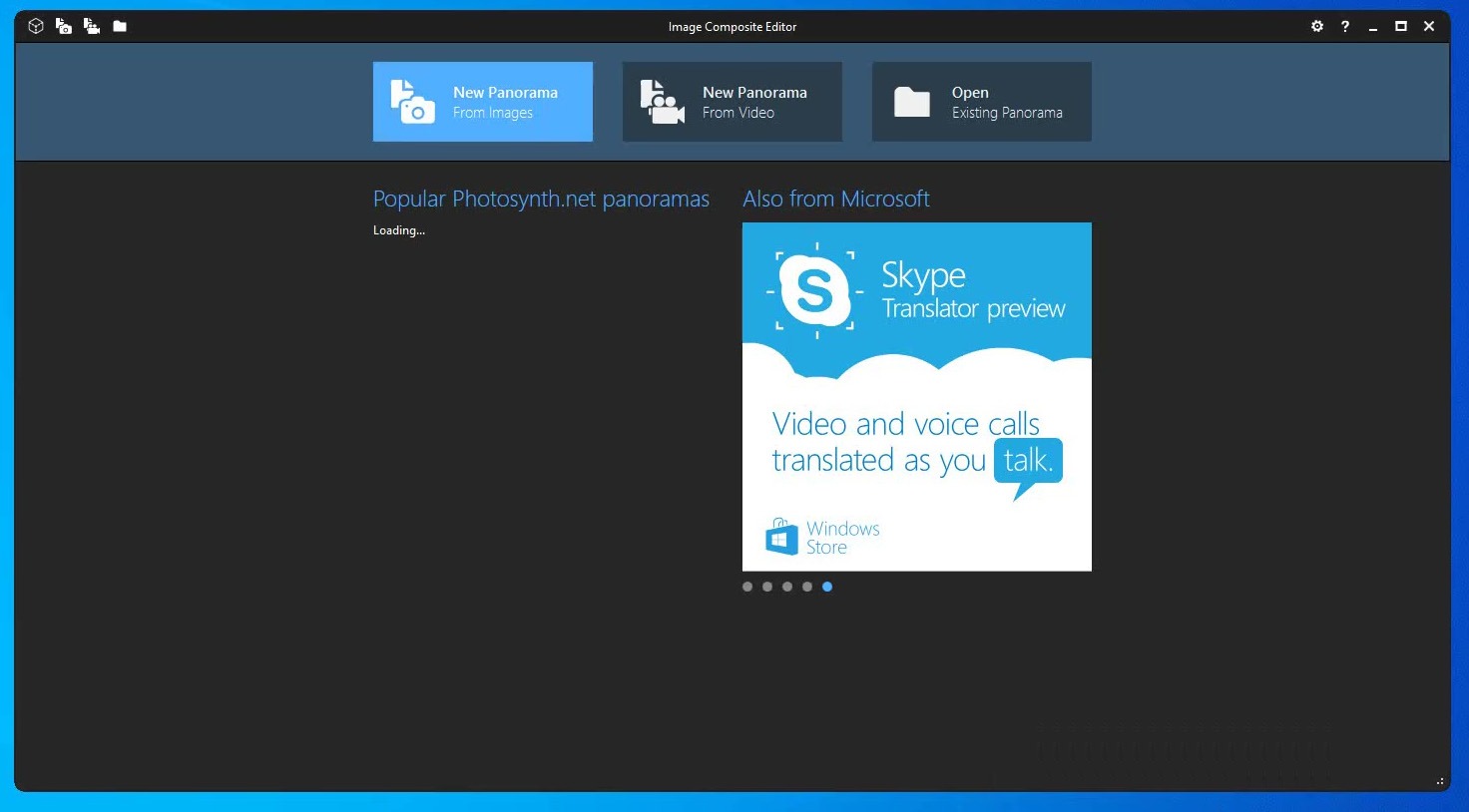Open the settings gear icon
Image resolution: width=1469 pixels, height=812 pixels.
click(1317, 26)
